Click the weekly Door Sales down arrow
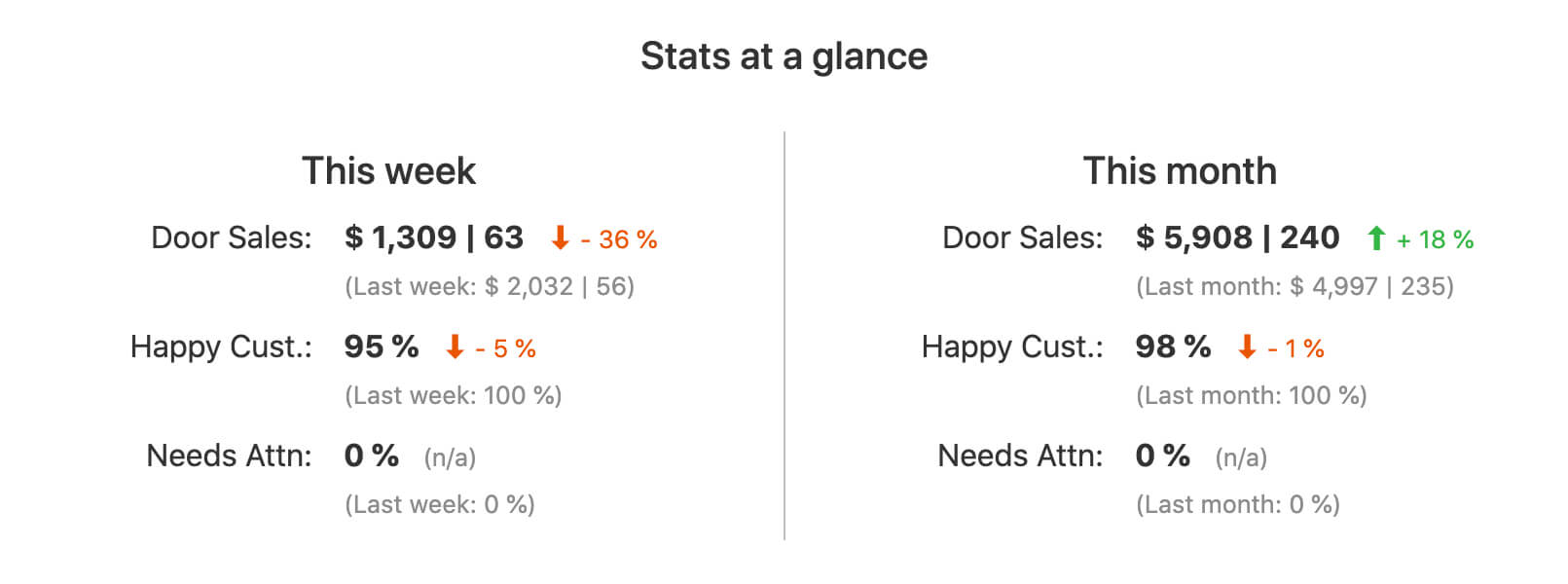 coord(560,237)
